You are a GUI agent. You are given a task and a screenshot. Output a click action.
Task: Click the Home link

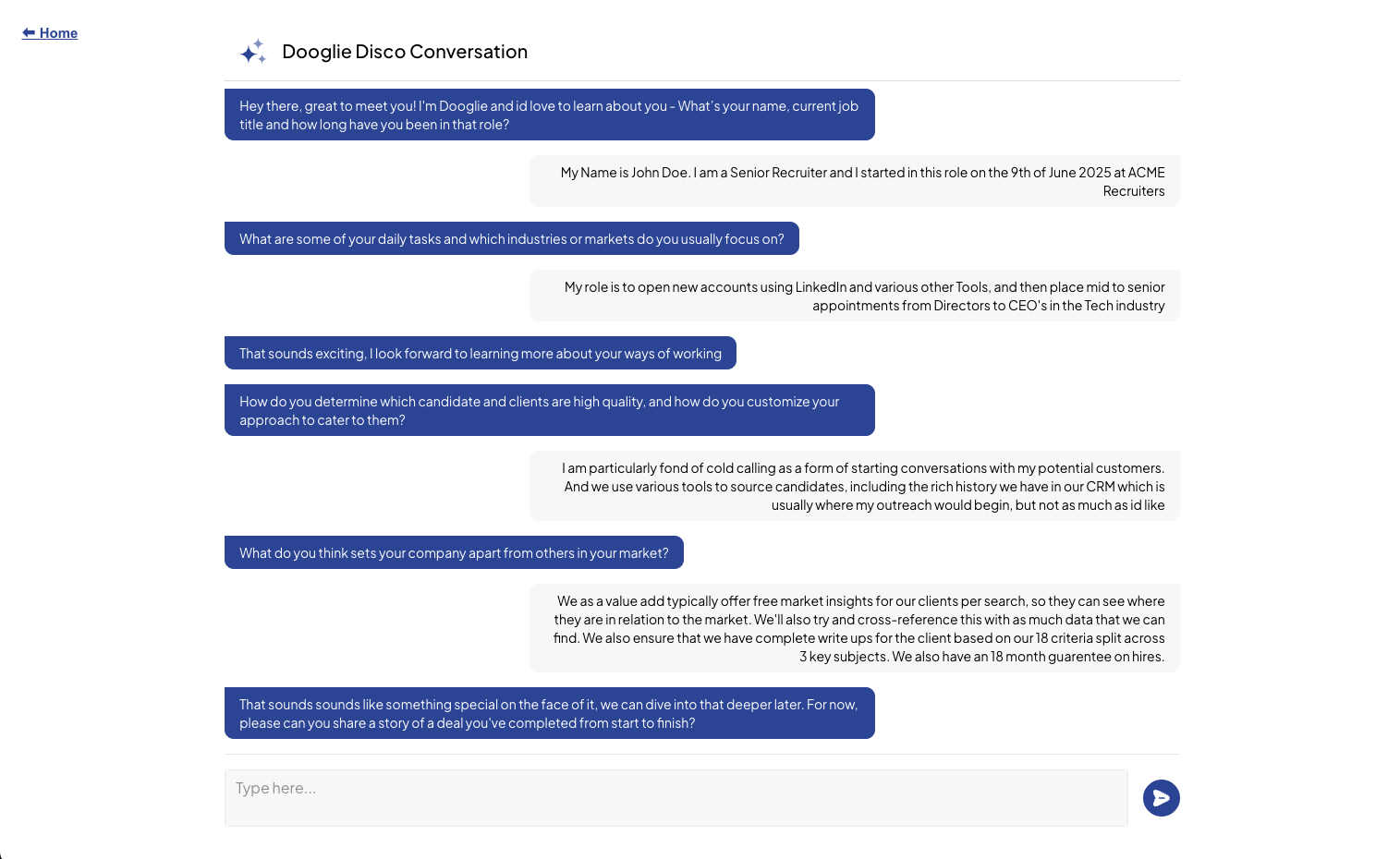coord(58,33)
